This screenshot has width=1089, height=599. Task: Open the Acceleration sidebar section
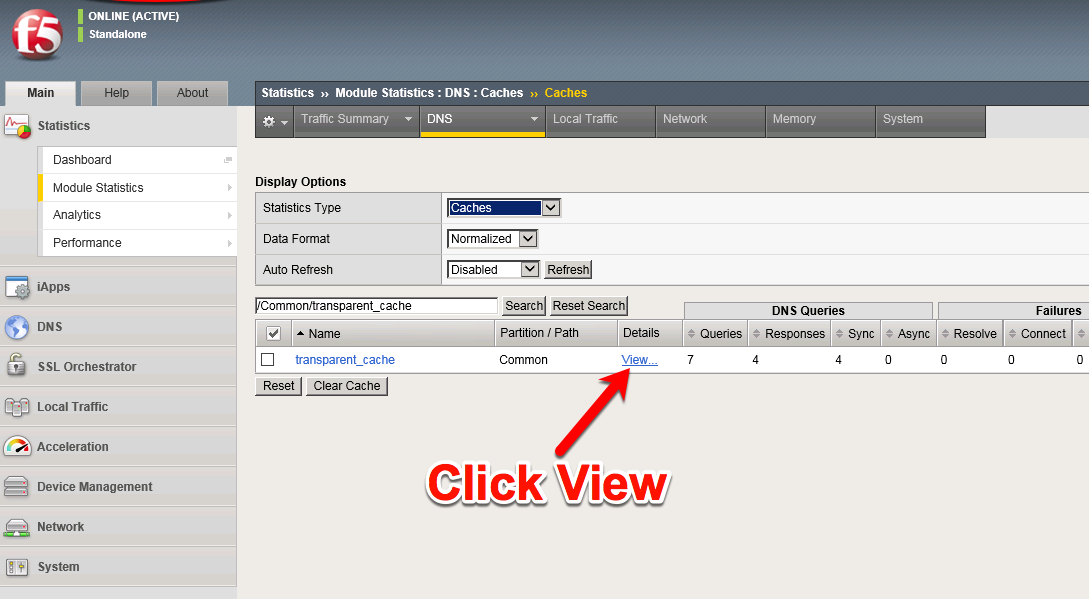[x=118, y=447]
